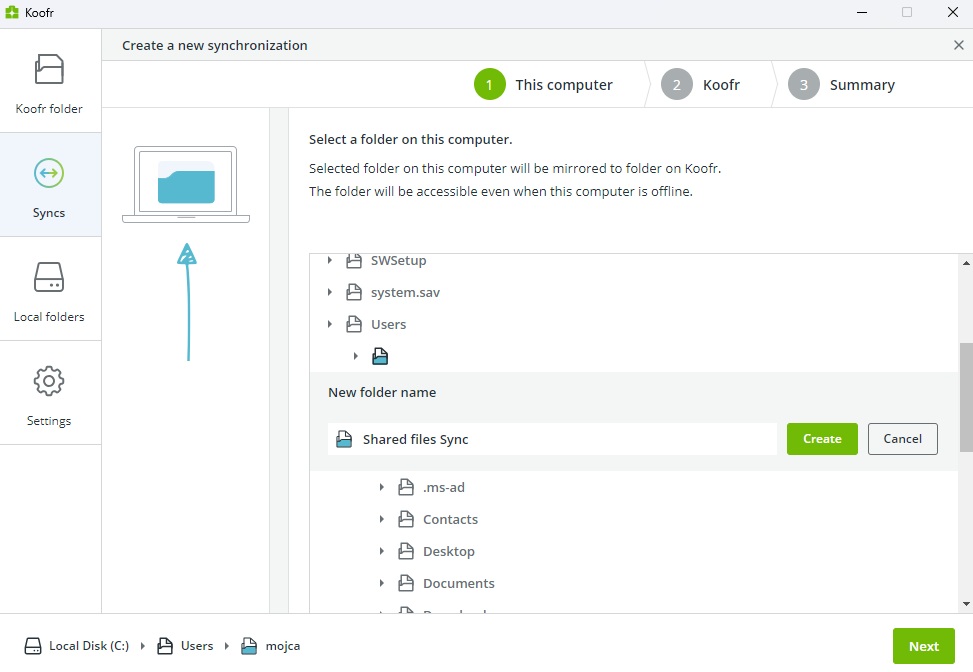Click the New folder name input field
This screenshot has height=672, width=973.
tap(552, 439)
